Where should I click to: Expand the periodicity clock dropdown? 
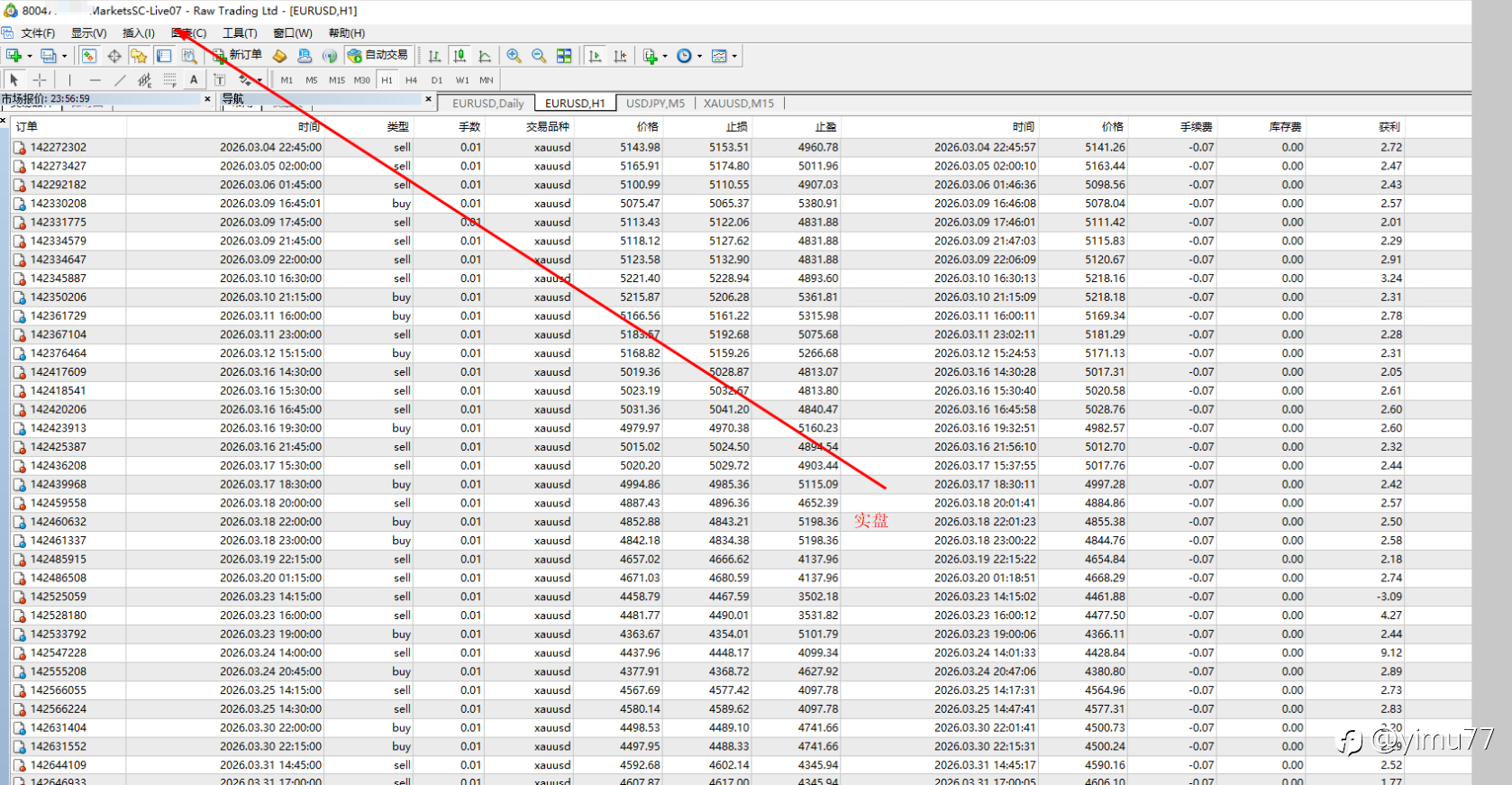[x=699, y=56]
